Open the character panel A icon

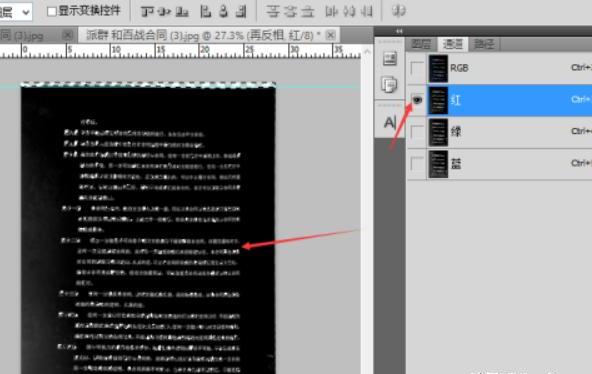tap(390, 122)
